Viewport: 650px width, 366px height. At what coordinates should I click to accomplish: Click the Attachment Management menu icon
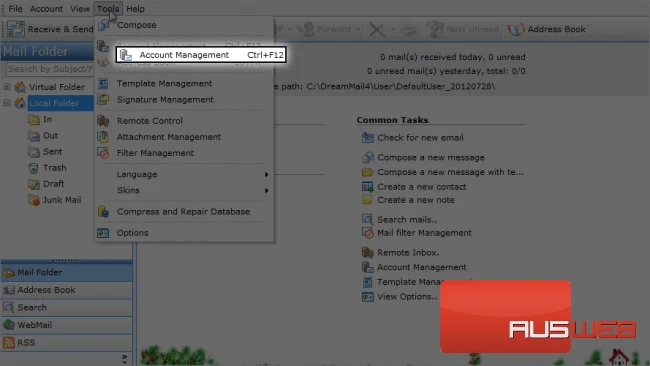pos(103,137)
